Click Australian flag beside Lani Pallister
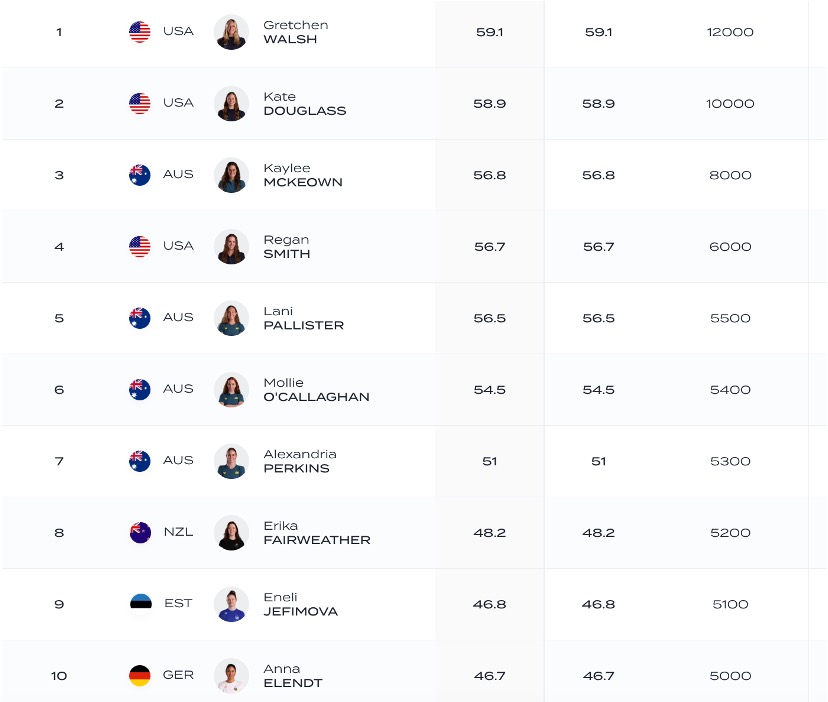 pos(140,318)
